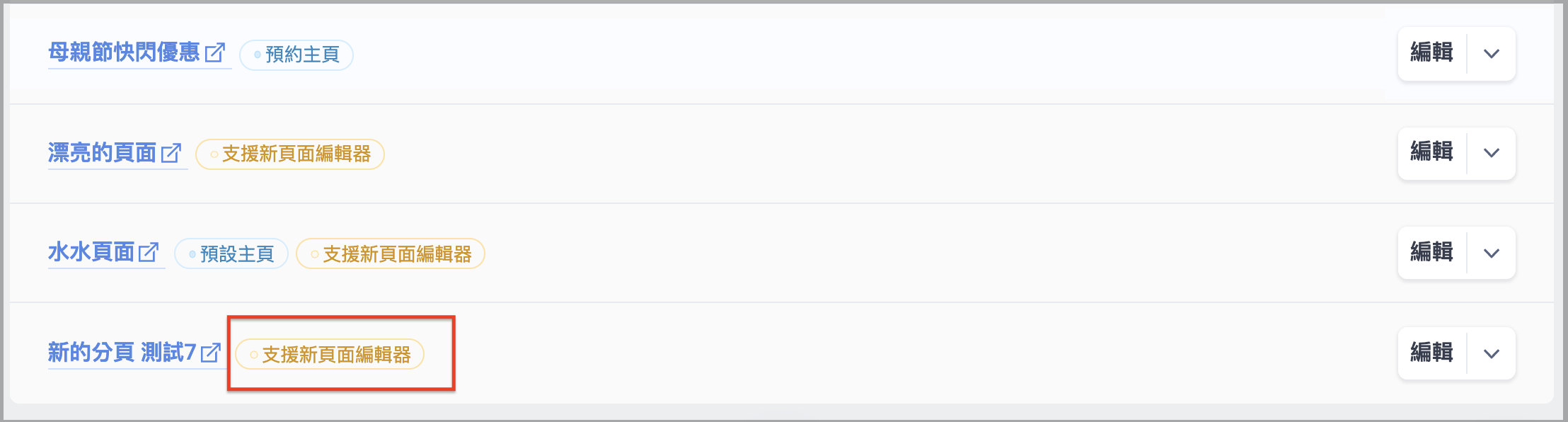Open external link icon beside 漂亮的頁面
This screenshot has height=422, width=1568.
coord(171,153)
